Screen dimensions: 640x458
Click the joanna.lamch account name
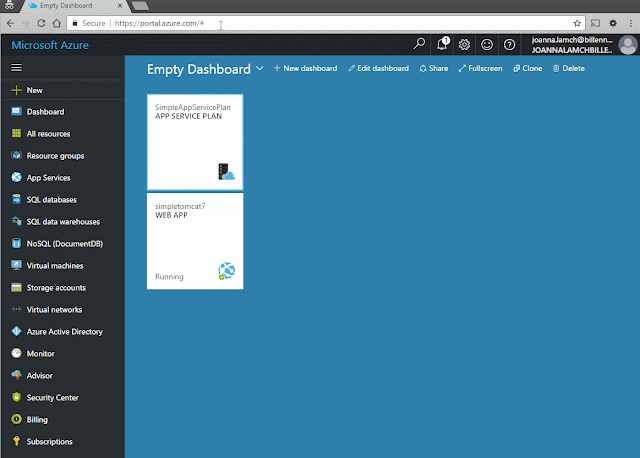pos(572,40)
